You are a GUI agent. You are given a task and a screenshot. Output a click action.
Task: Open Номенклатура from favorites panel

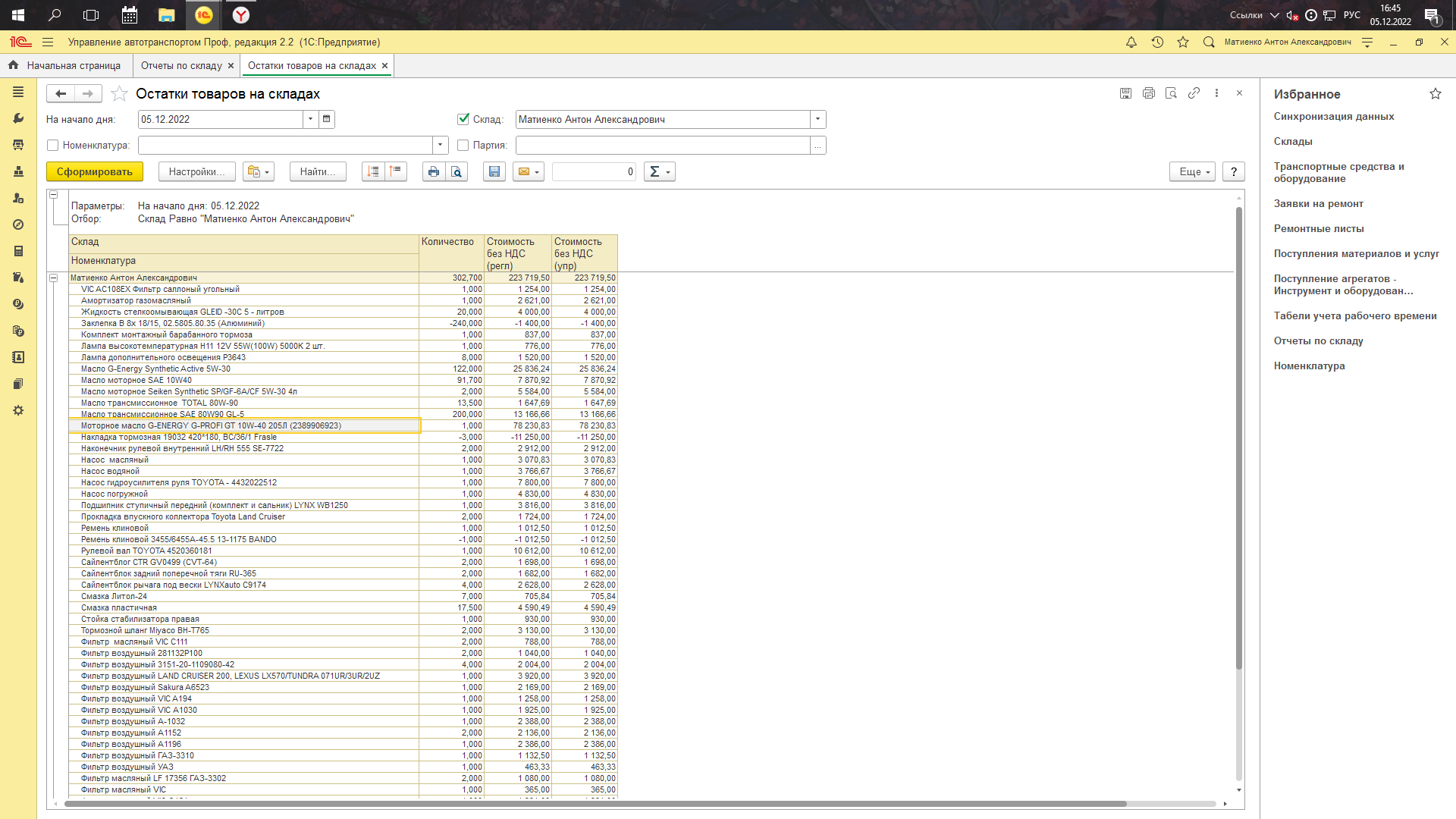tap(1310, 366)
